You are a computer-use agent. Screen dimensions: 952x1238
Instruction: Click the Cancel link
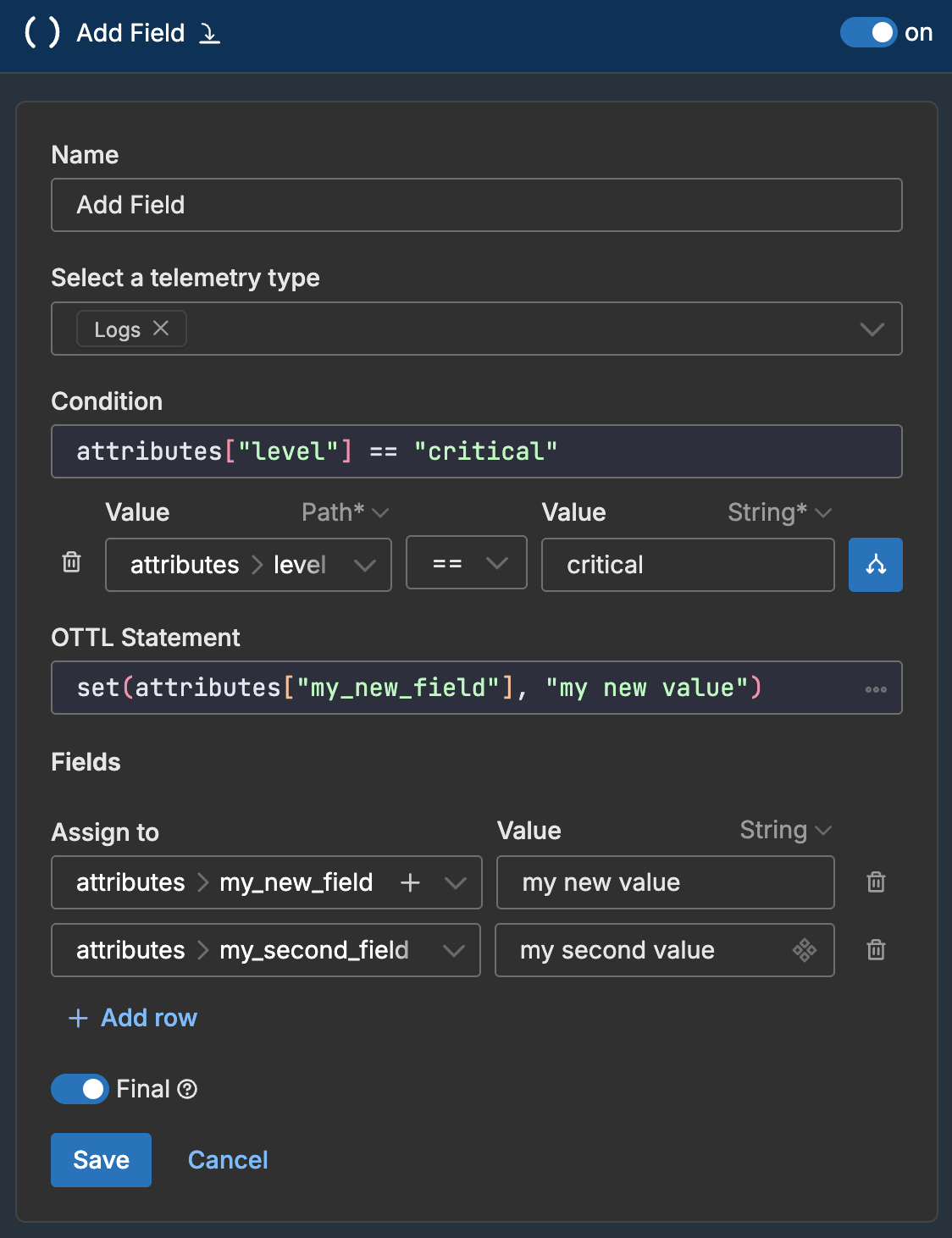(228, 1160)
